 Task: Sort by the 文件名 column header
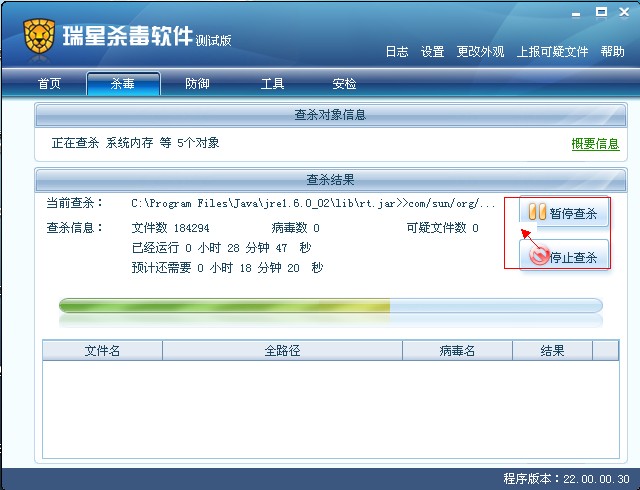[x=102, y=350]
